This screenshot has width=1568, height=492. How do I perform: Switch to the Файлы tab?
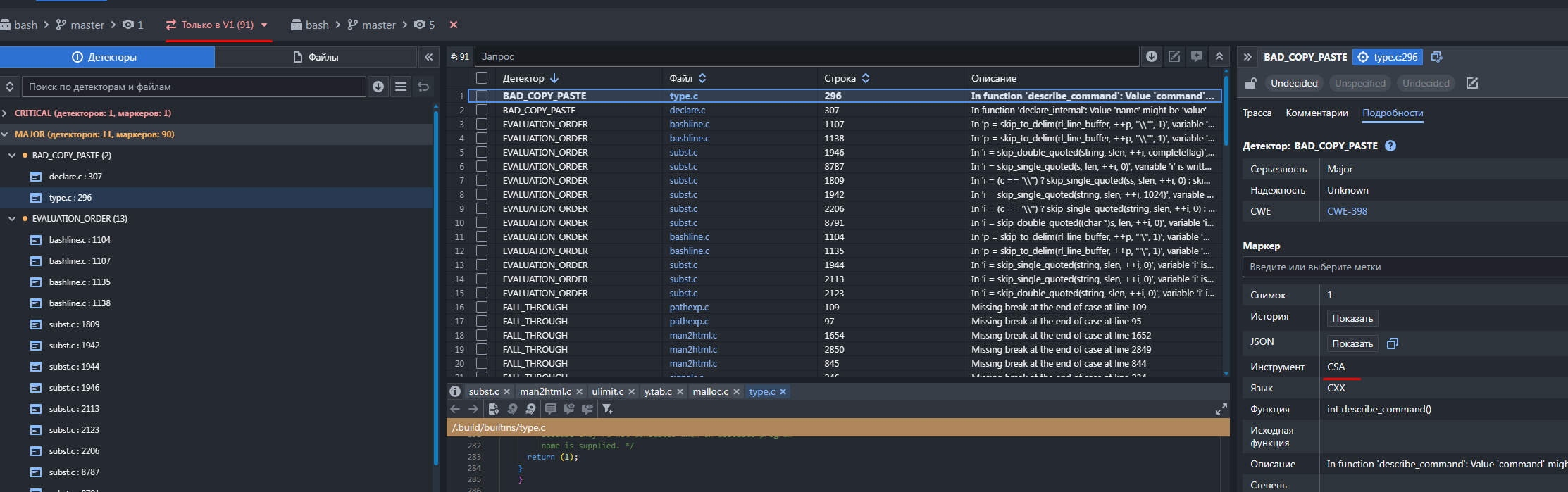316,57
